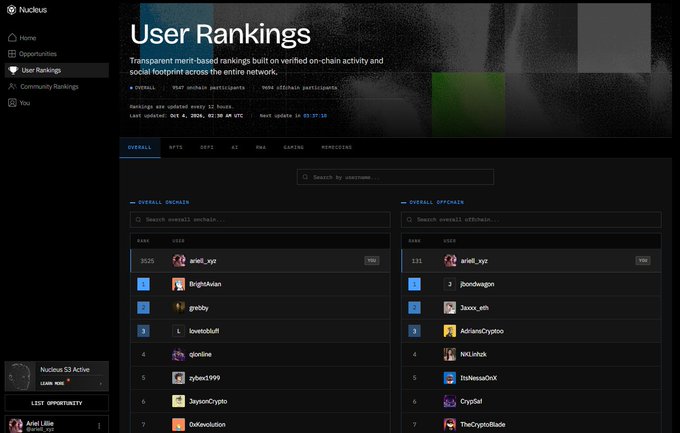
Task: Click the search icon in username search
Action: 305,177
